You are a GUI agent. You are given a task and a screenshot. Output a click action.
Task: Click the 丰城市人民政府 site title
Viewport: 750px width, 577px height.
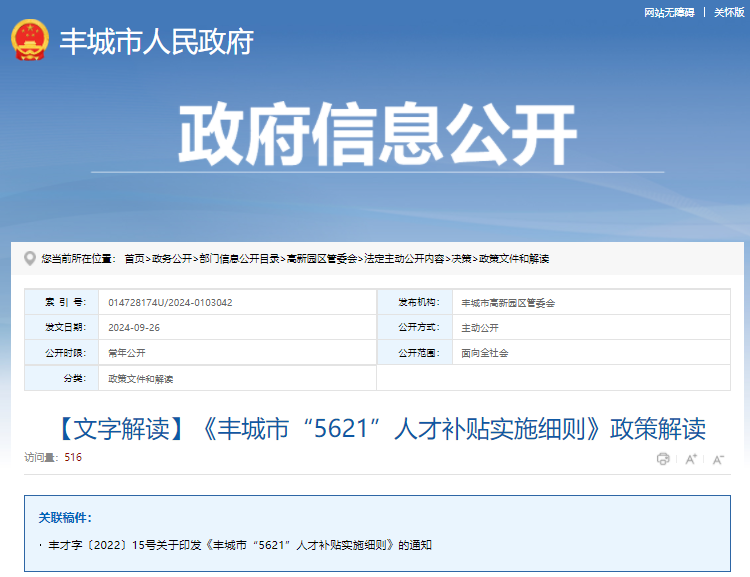(157, 42)
